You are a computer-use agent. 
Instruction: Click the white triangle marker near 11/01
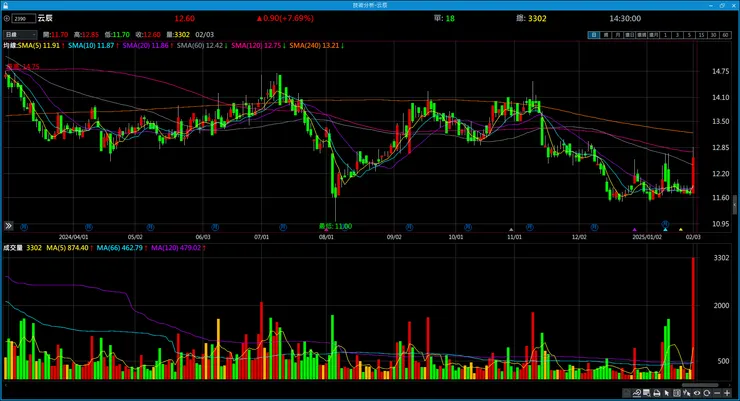(x=511, y=230)
